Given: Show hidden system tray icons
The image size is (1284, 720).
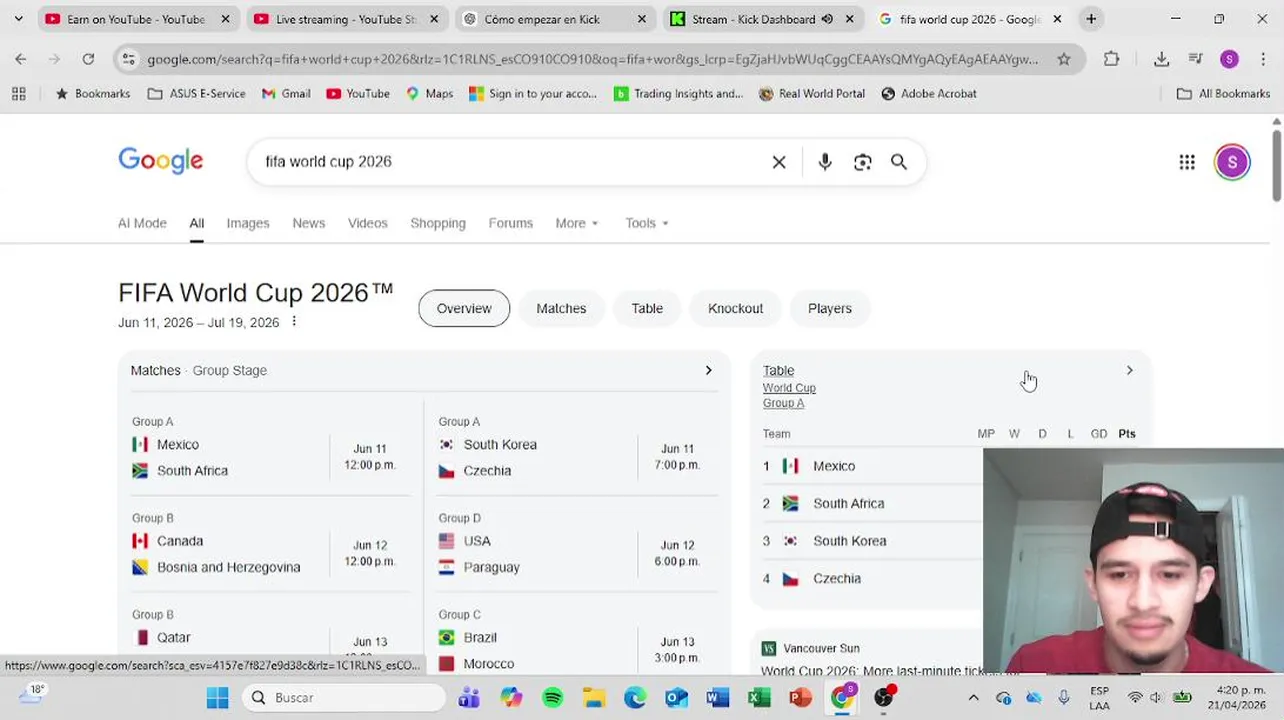Looking at the screenshot, I should coord(973,697).
